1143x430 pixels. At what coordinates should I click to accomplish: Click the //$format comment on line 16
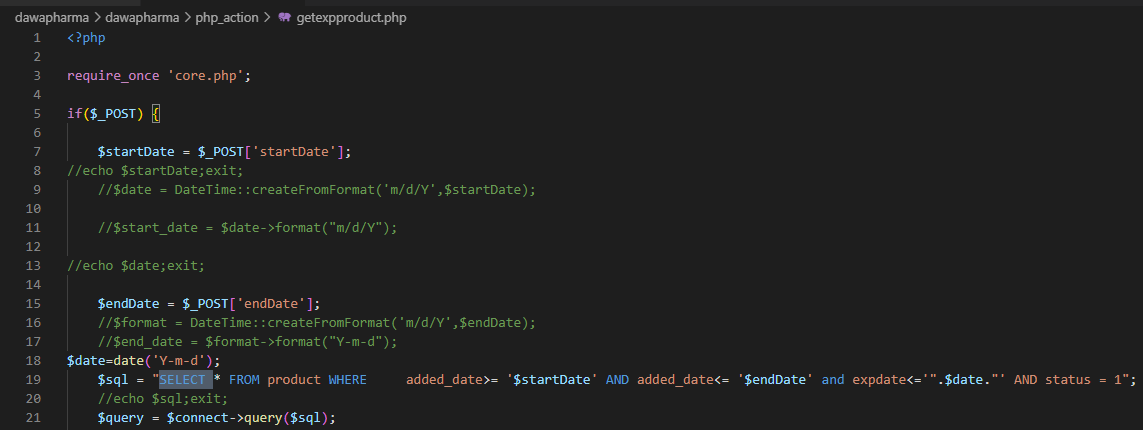(317, 321)
